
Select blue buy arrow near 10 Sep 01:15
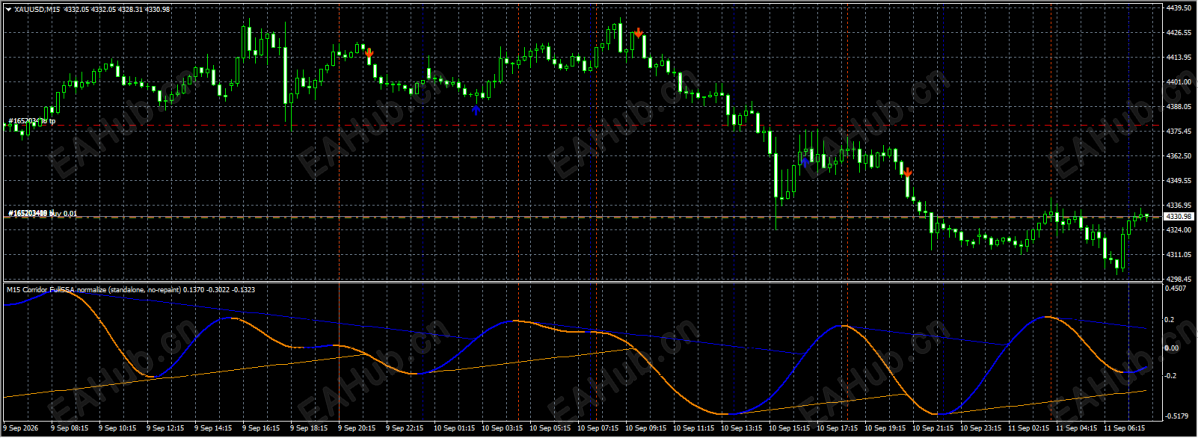pos(475,110)
